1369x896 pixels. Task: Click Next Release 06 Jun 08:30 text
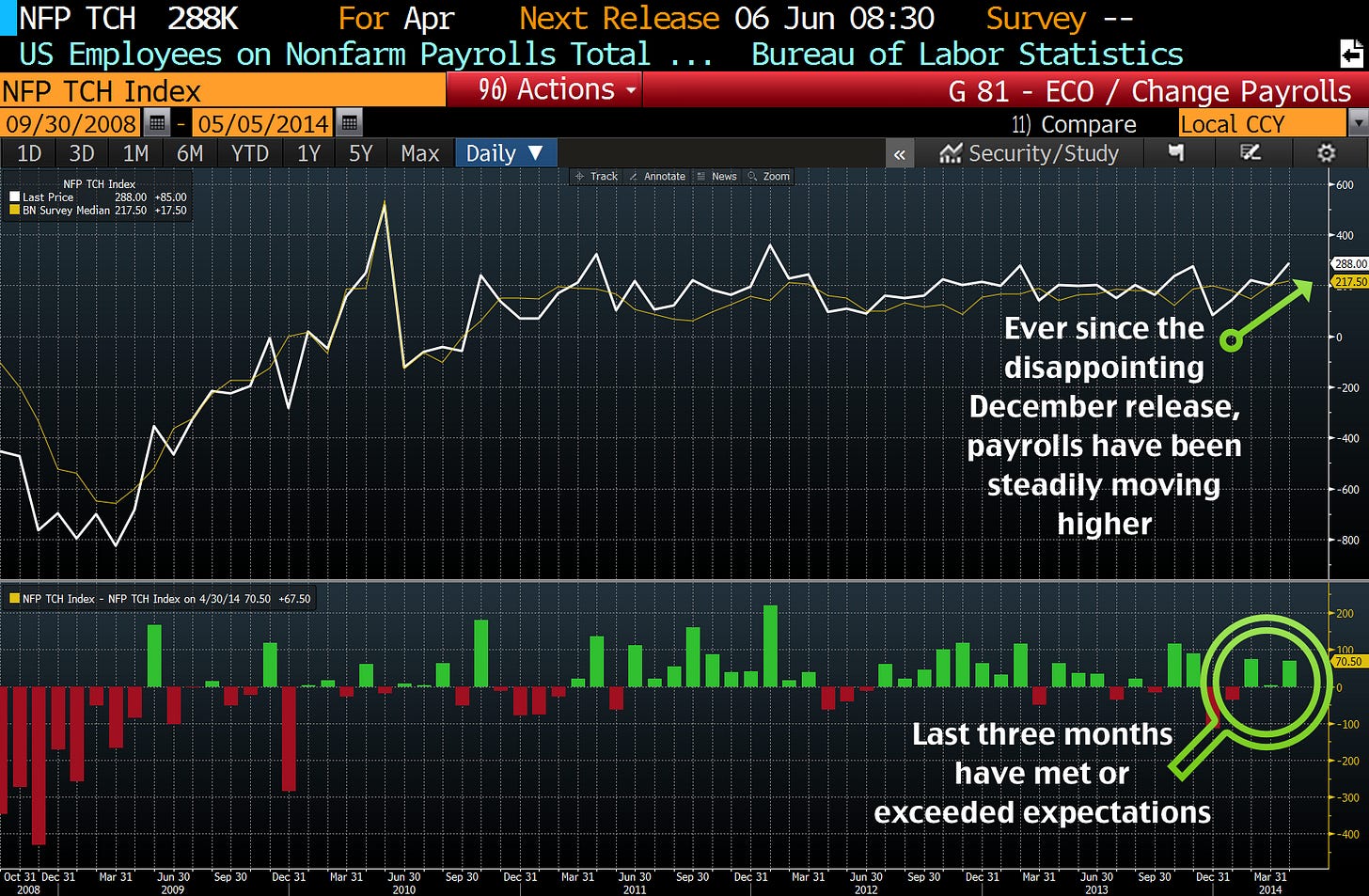(x=727, y=18)
